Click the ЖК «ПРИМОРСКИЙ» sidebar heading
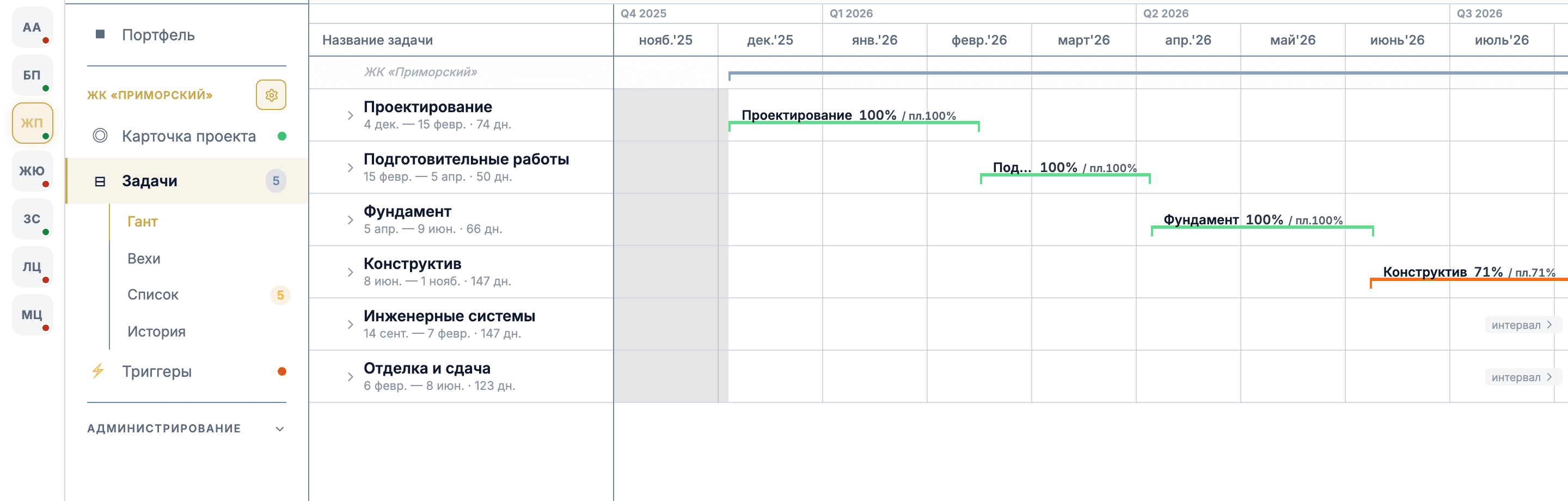Viewport: 1568px width, 501px height. click(150, 95)
